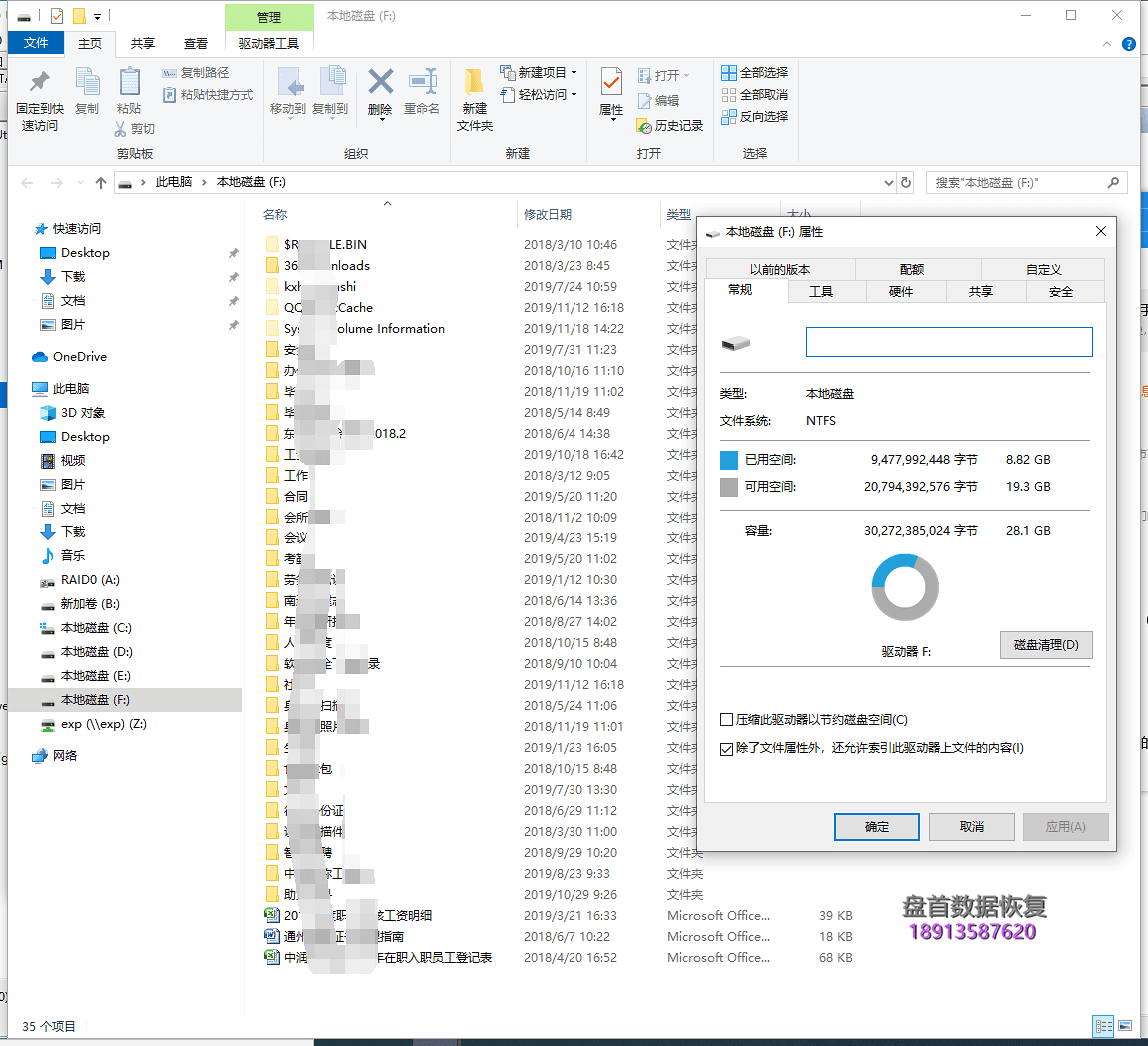This screenshot has width=1148, height=1046.
Task: Open the address bar history dropdown
Action: 888,182
